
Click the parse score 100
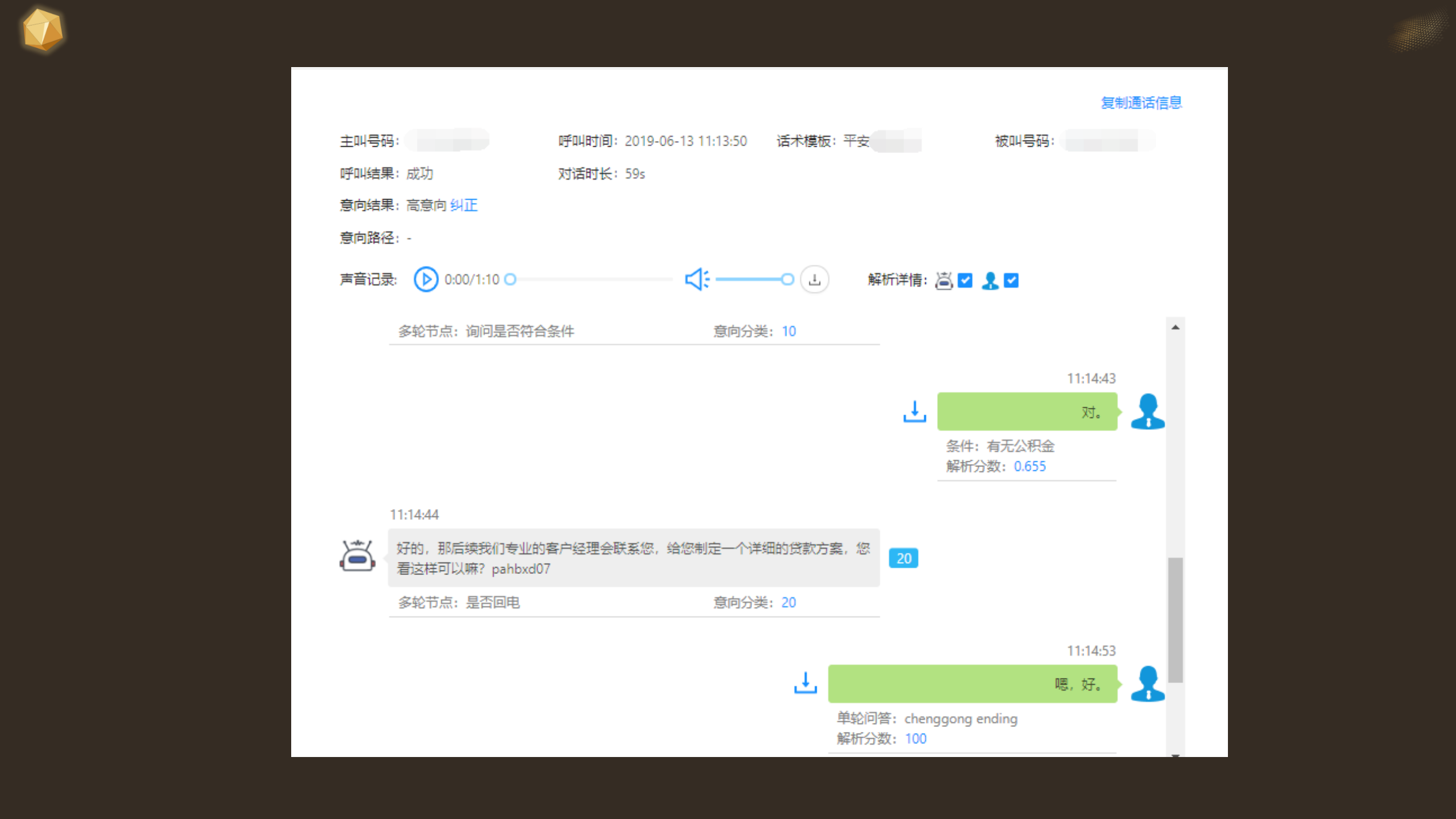[x=916, y=738]
